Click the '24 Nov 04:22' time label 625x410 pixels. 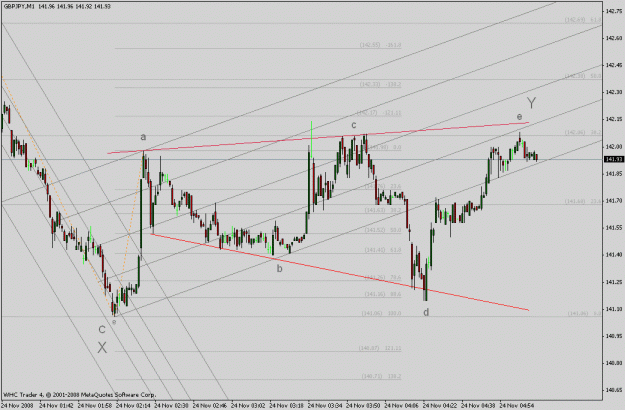coord(438,405)
